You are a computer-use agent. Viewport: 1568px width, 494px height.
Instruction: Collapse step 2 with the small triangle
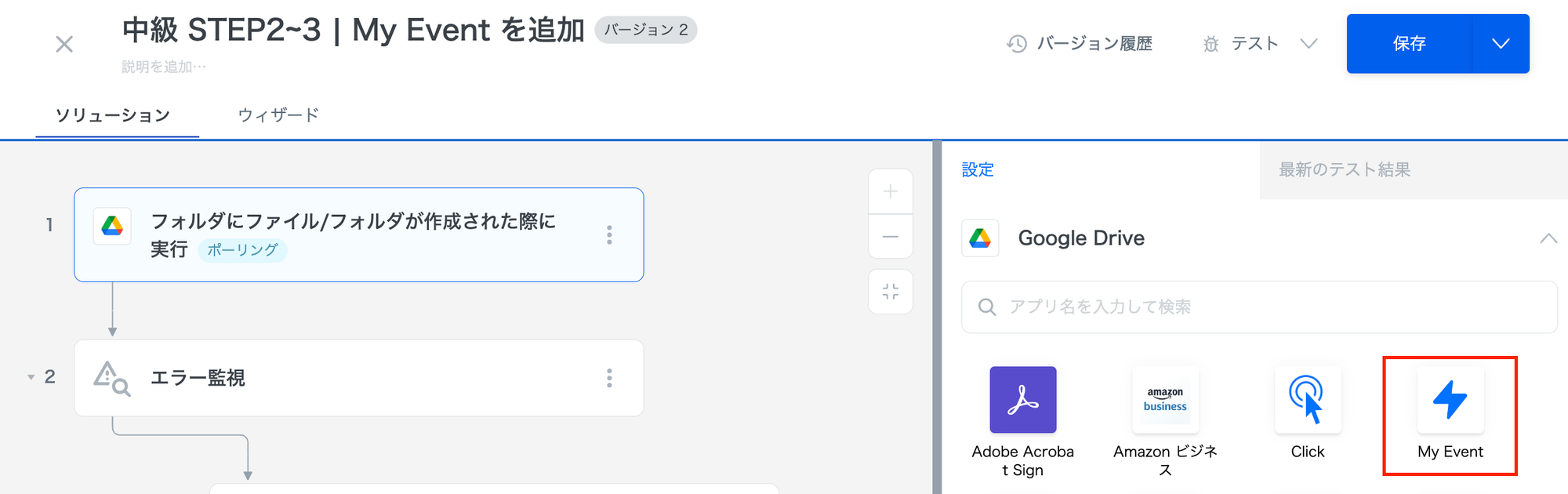[31, 377]
